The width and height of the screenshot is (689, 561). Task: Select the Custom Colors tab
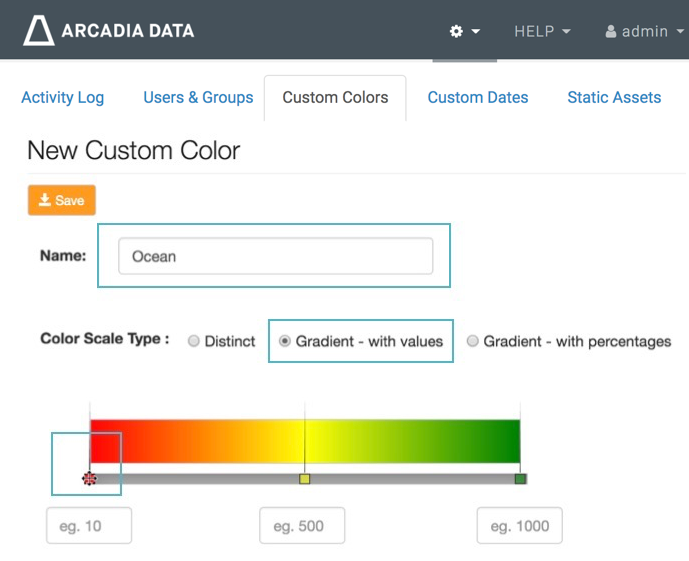tap(335, 97)
